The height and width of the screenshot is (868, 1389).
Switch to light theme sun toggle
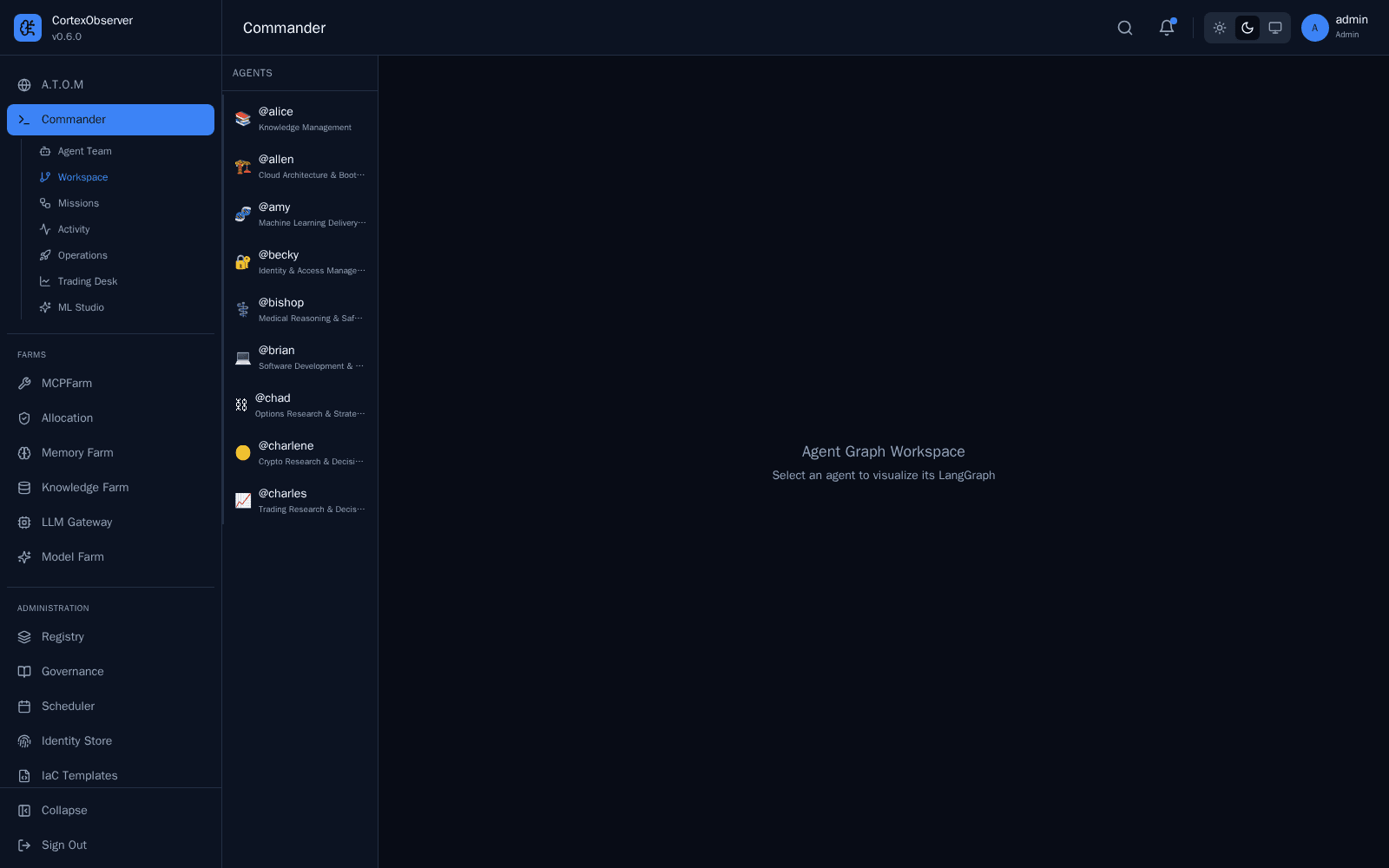click(x=1220, y=28)
